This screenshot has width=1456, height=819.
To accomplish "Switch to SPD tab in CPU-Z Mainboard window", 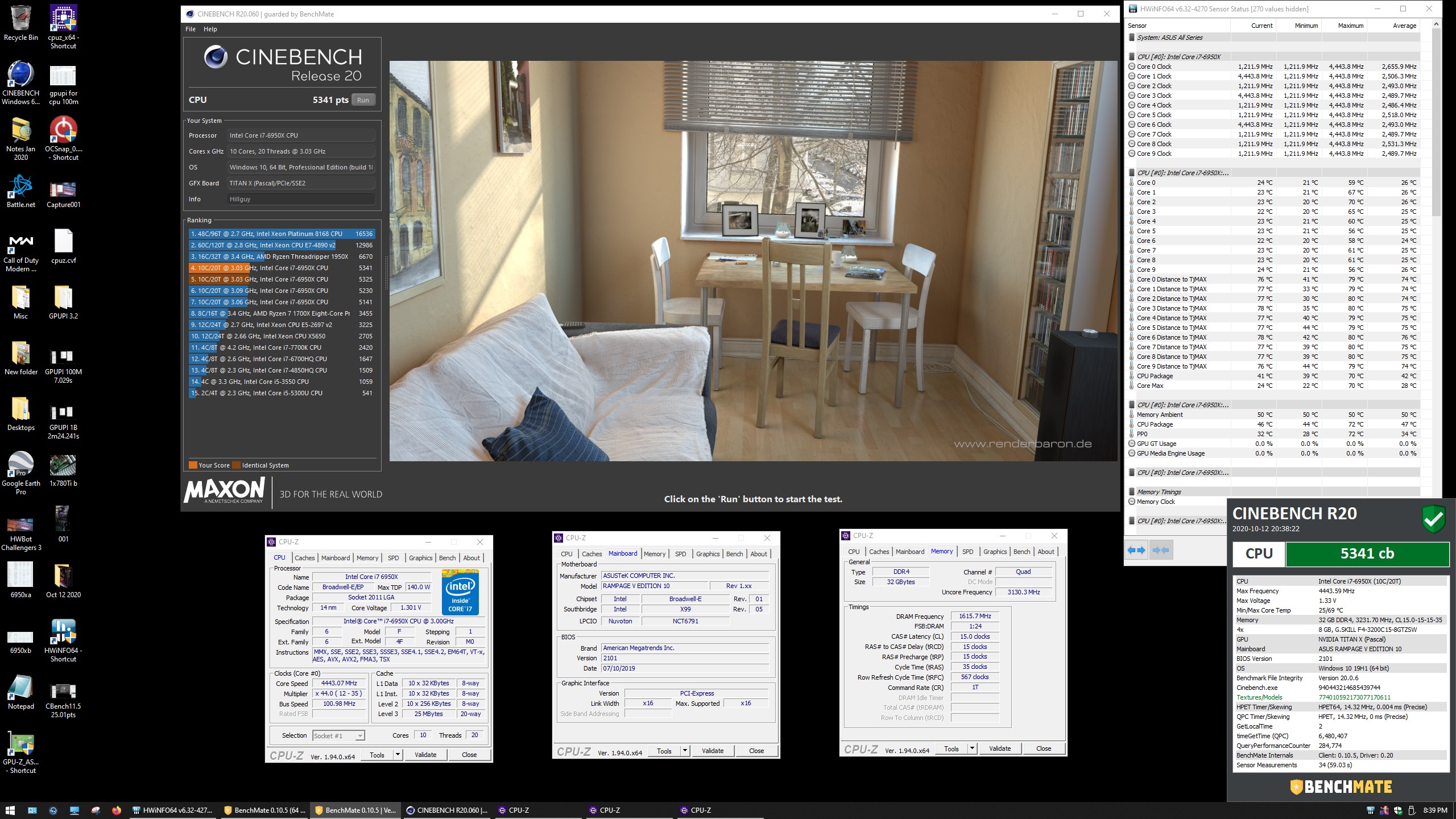I will (680, 554).
